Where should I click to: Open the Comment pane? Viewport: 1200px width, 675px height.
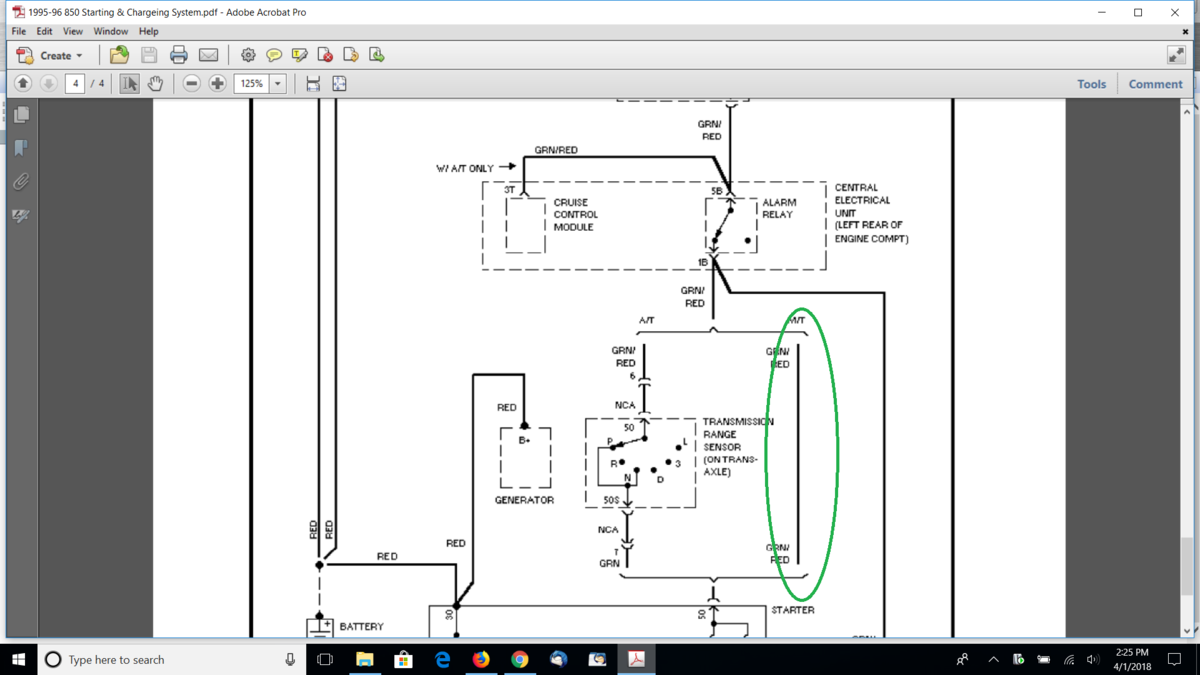(1155, 84)
